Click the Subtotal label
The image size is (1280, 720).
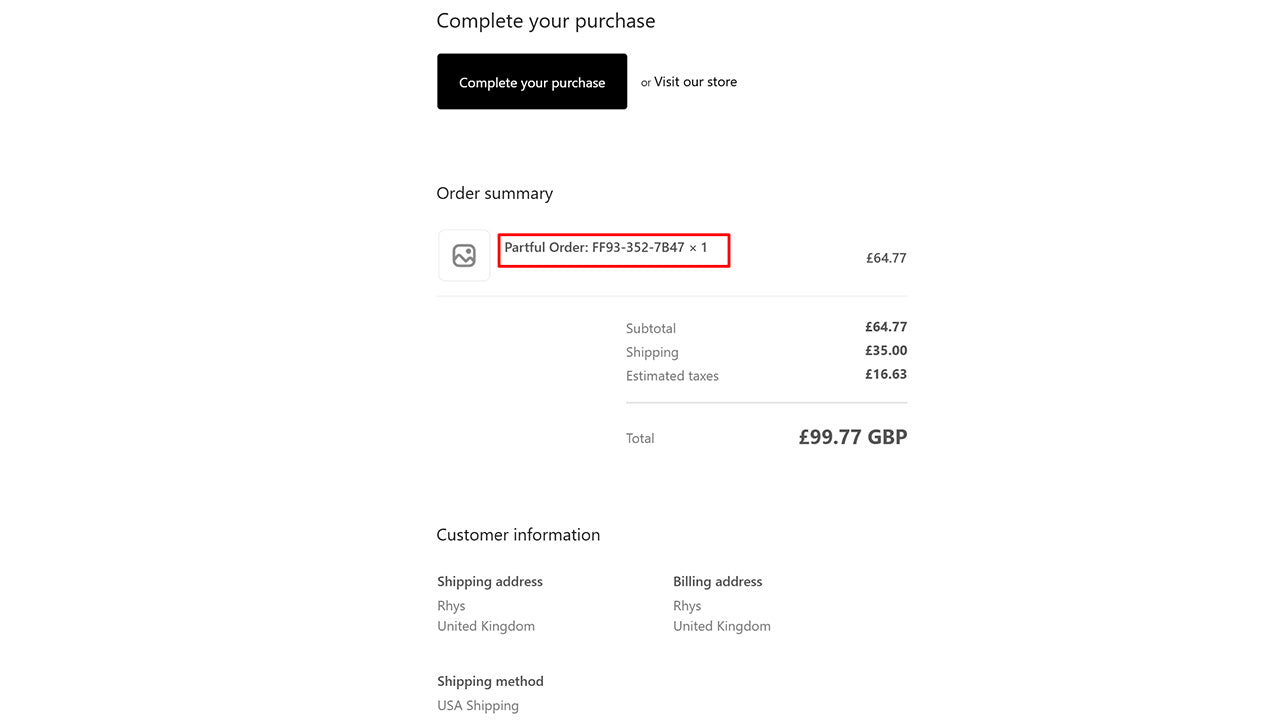pyautogui.click(x=650, y=328)
